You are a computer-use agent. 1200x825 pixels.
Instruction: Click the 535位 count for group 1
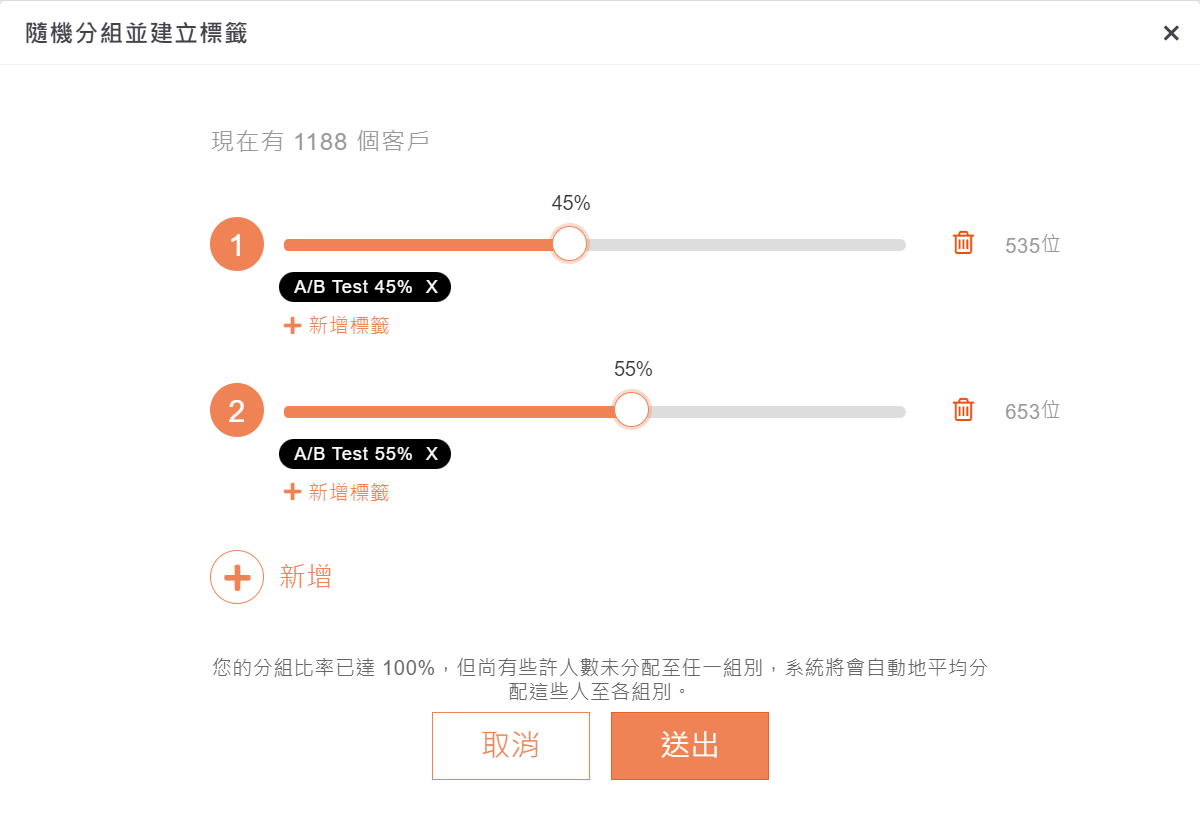(1032, 245)
